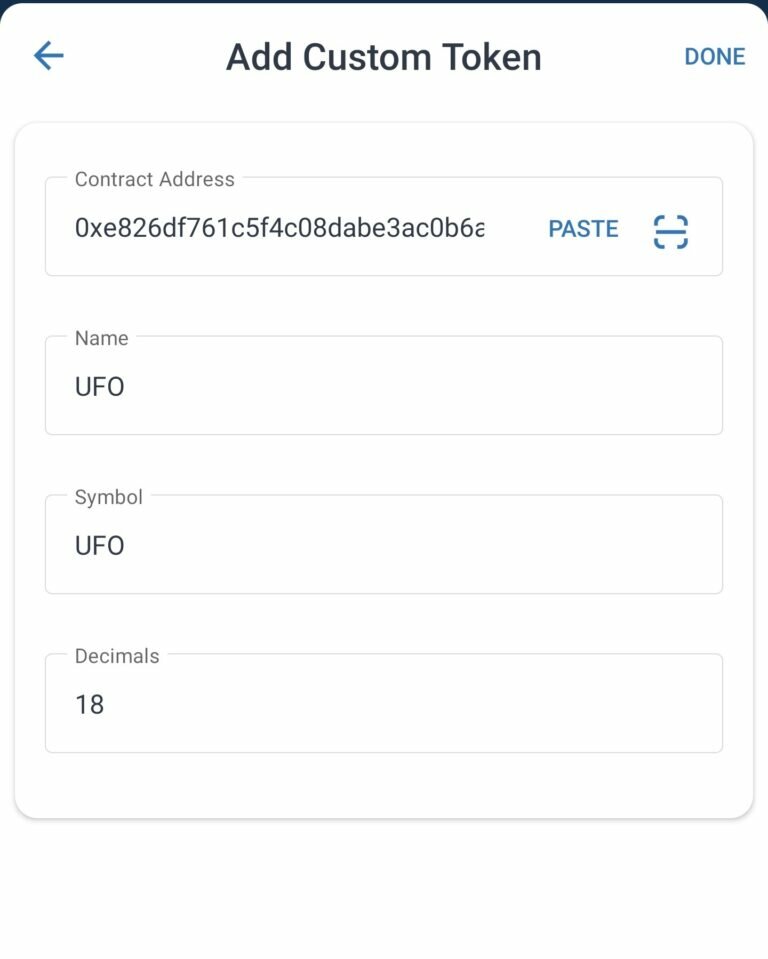Place cursor on UFO in Symbol field
Image resolution: width=768 pixels, height=959 pixels.
(x=99, y=546)
